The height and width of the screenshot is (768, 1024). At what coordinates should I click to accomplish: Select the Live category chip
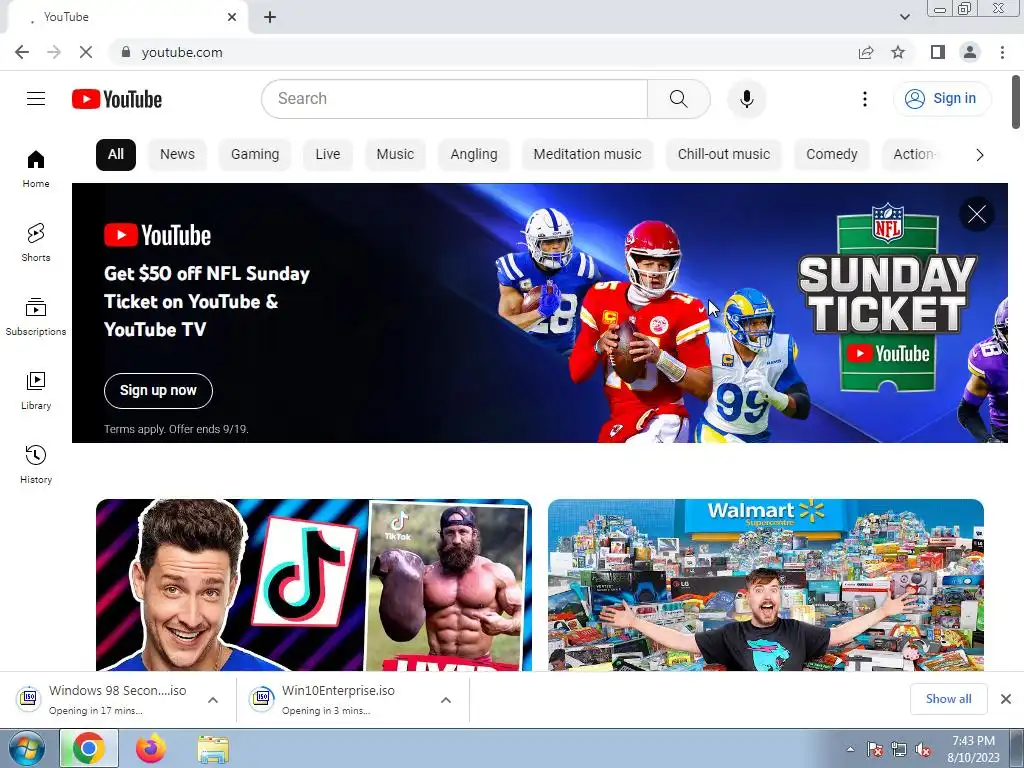328,155
